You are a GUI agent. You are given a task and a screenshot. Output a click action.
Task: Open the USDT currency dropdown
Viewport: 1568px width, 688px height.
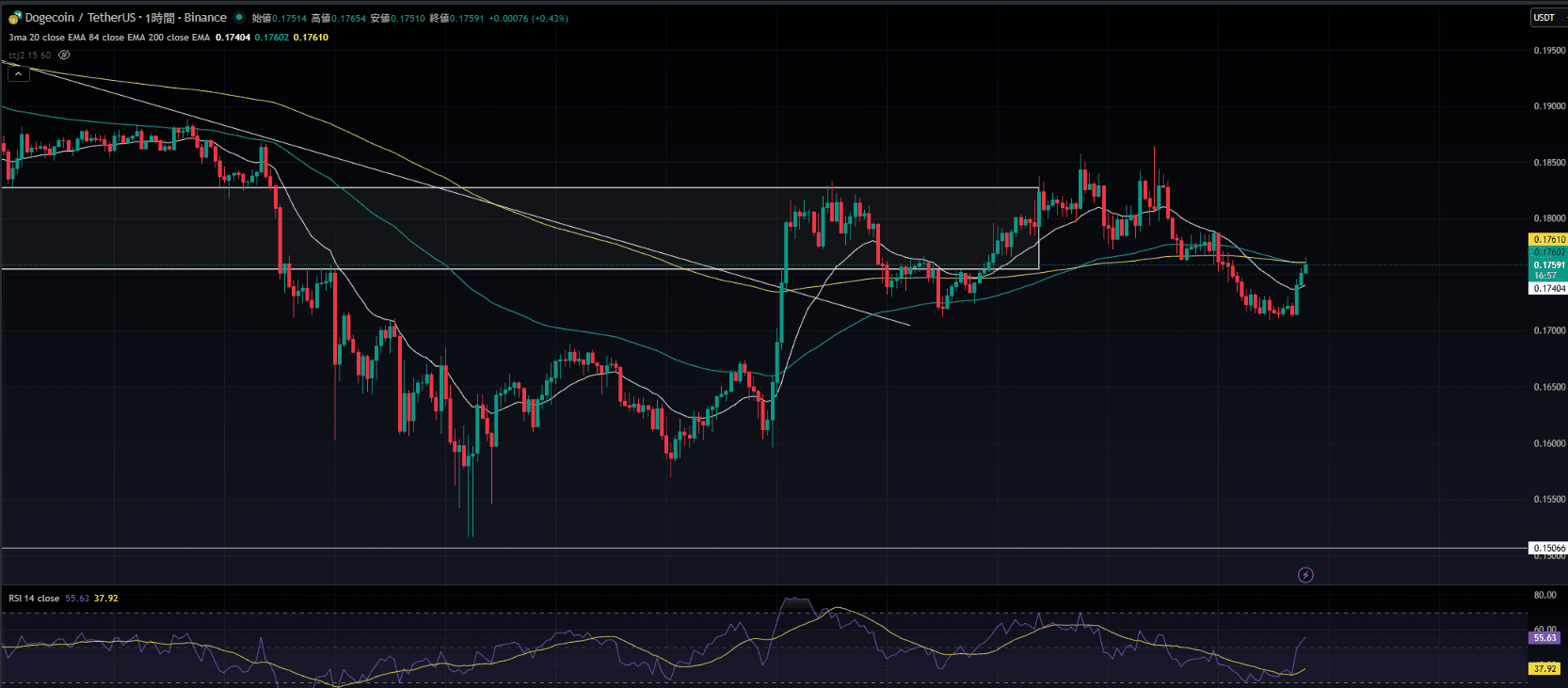click(x=1544, y=18)
